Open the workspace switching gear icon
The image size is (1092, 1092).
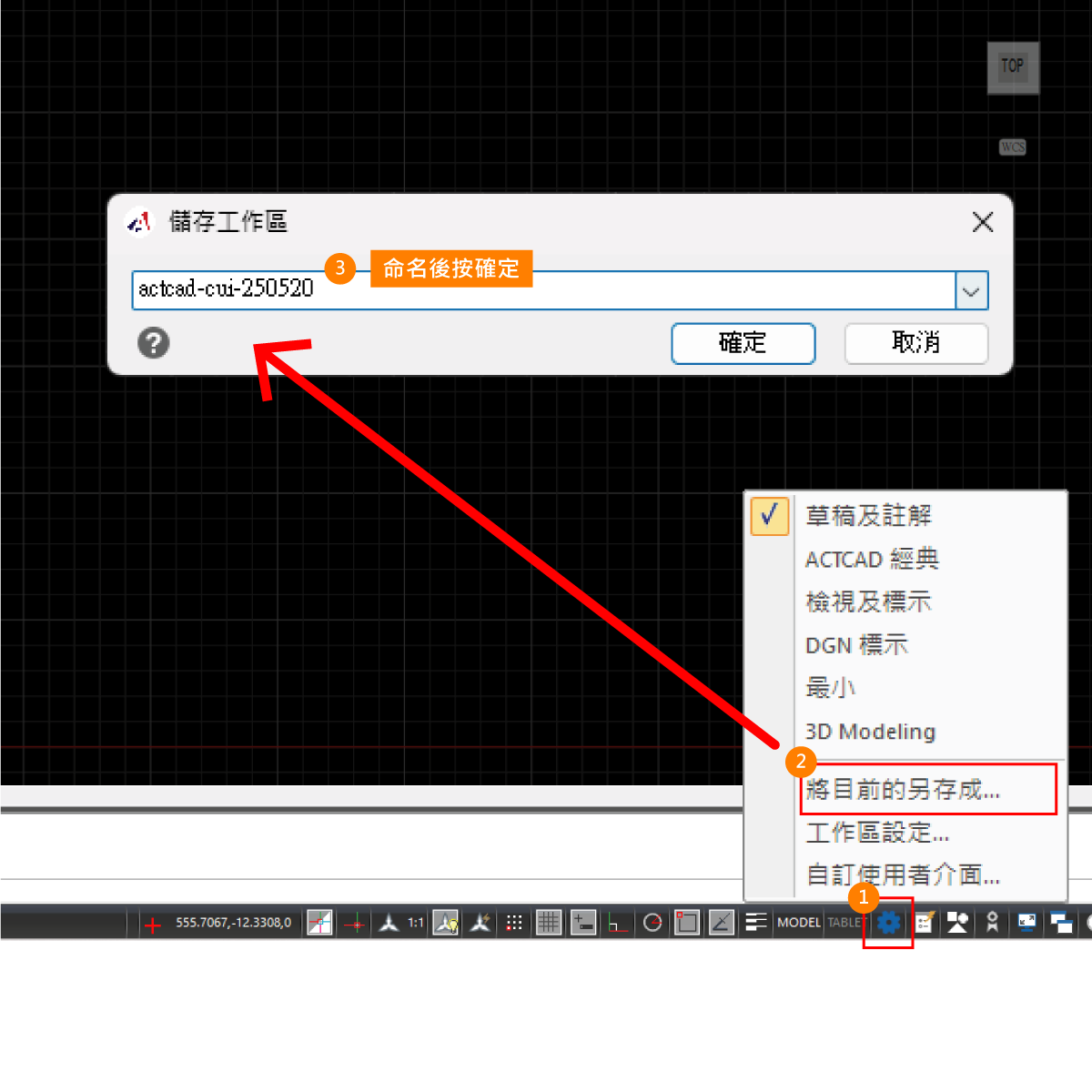888,923
